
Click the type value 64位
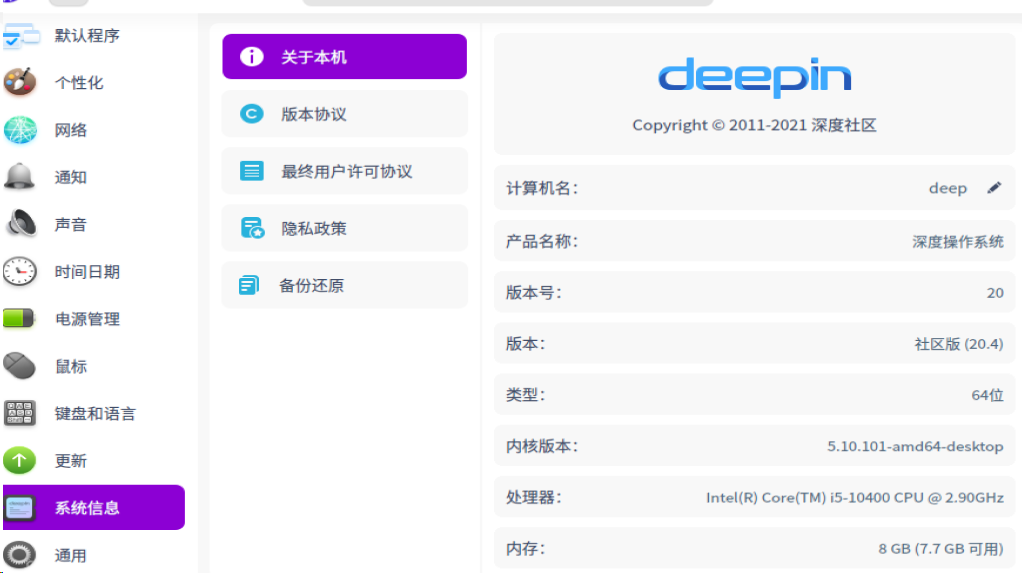click(x=987, y=395)
